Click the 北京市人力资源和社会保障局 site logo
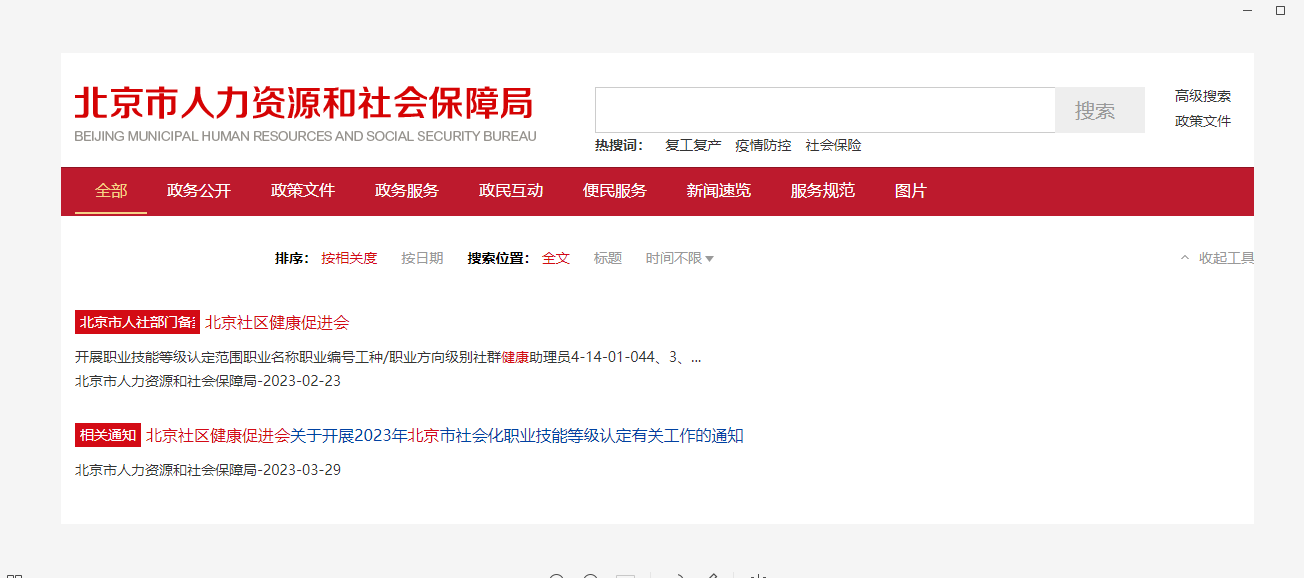Image resolution: width=1304 pixels, height=578 pixels. click(x=305, y=112)
